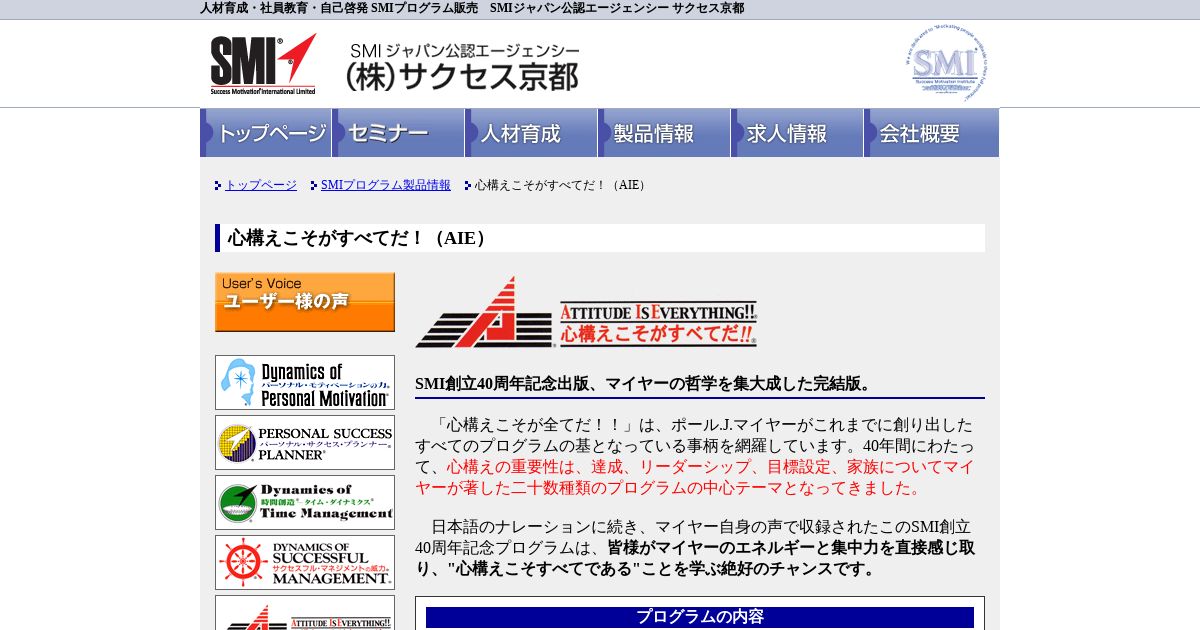
Task: Open the 求人情報 navigation tab
Action: coord(798,133)
